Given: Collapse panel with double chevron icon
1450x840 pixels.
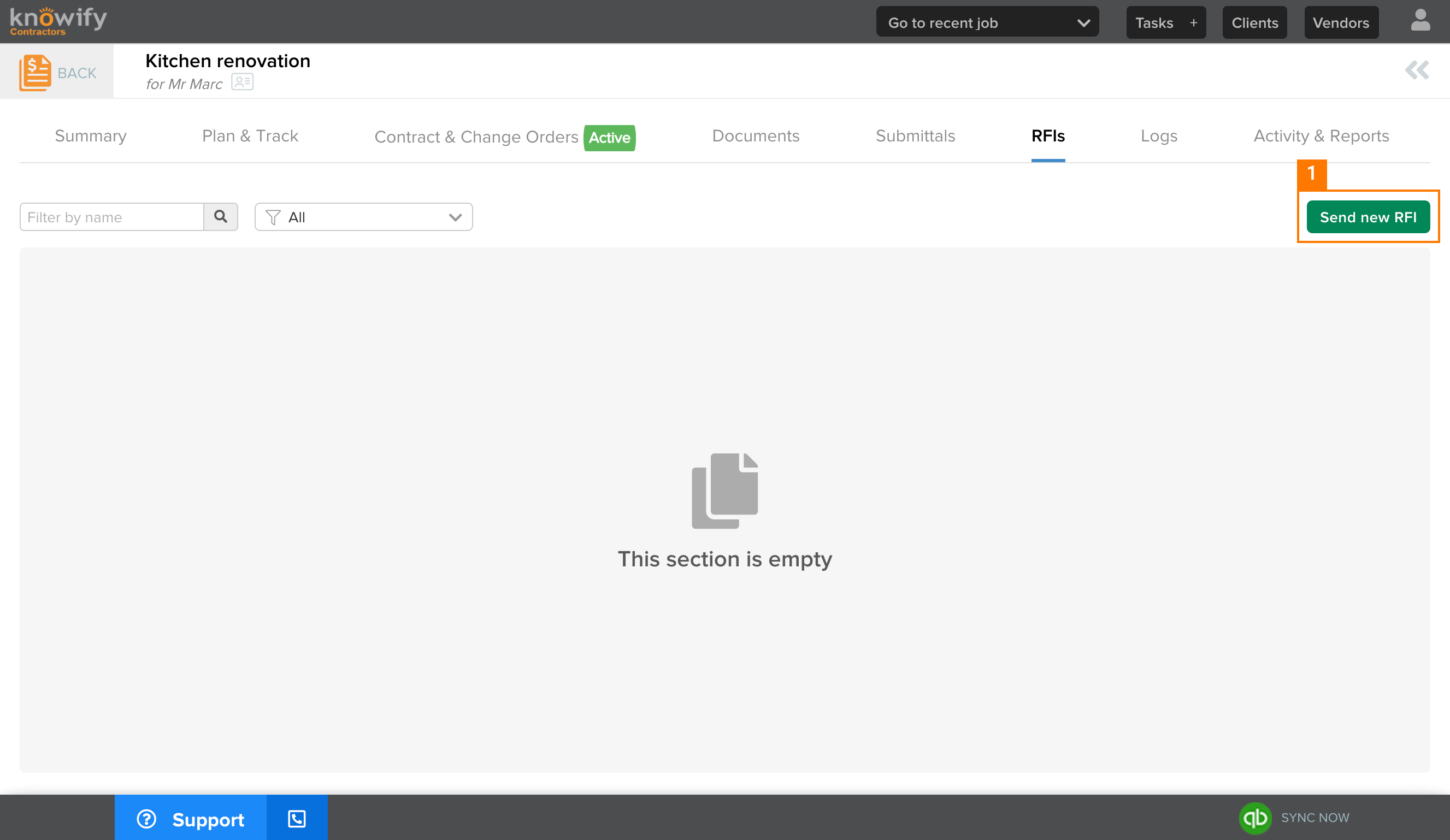Looking at the screenshot, I should point(1417,70).
